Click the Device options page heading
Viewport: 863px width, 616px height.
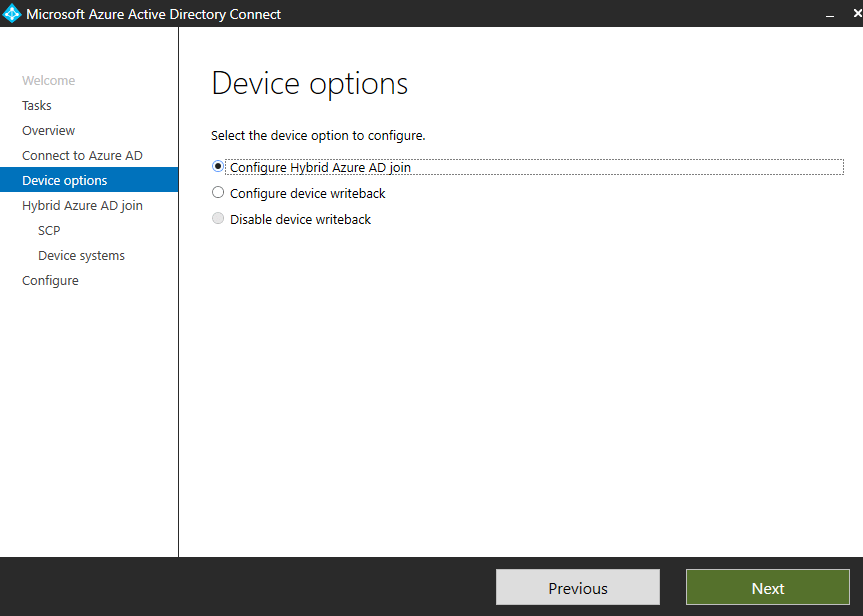click(x=309, y=84)
